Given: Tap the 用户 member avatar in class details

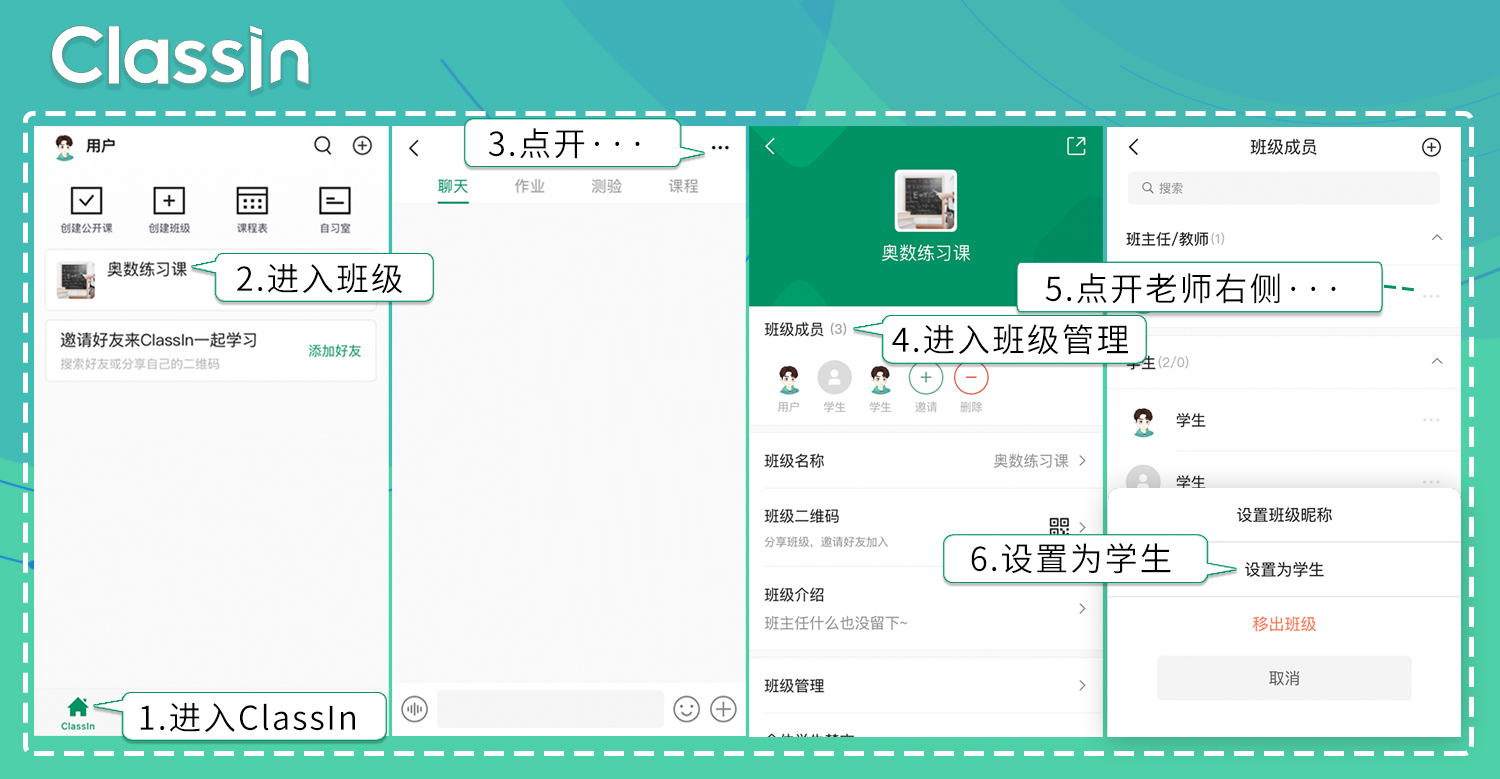Looking at the screenshot, I should pyautogui.click(x=789, y=379).
